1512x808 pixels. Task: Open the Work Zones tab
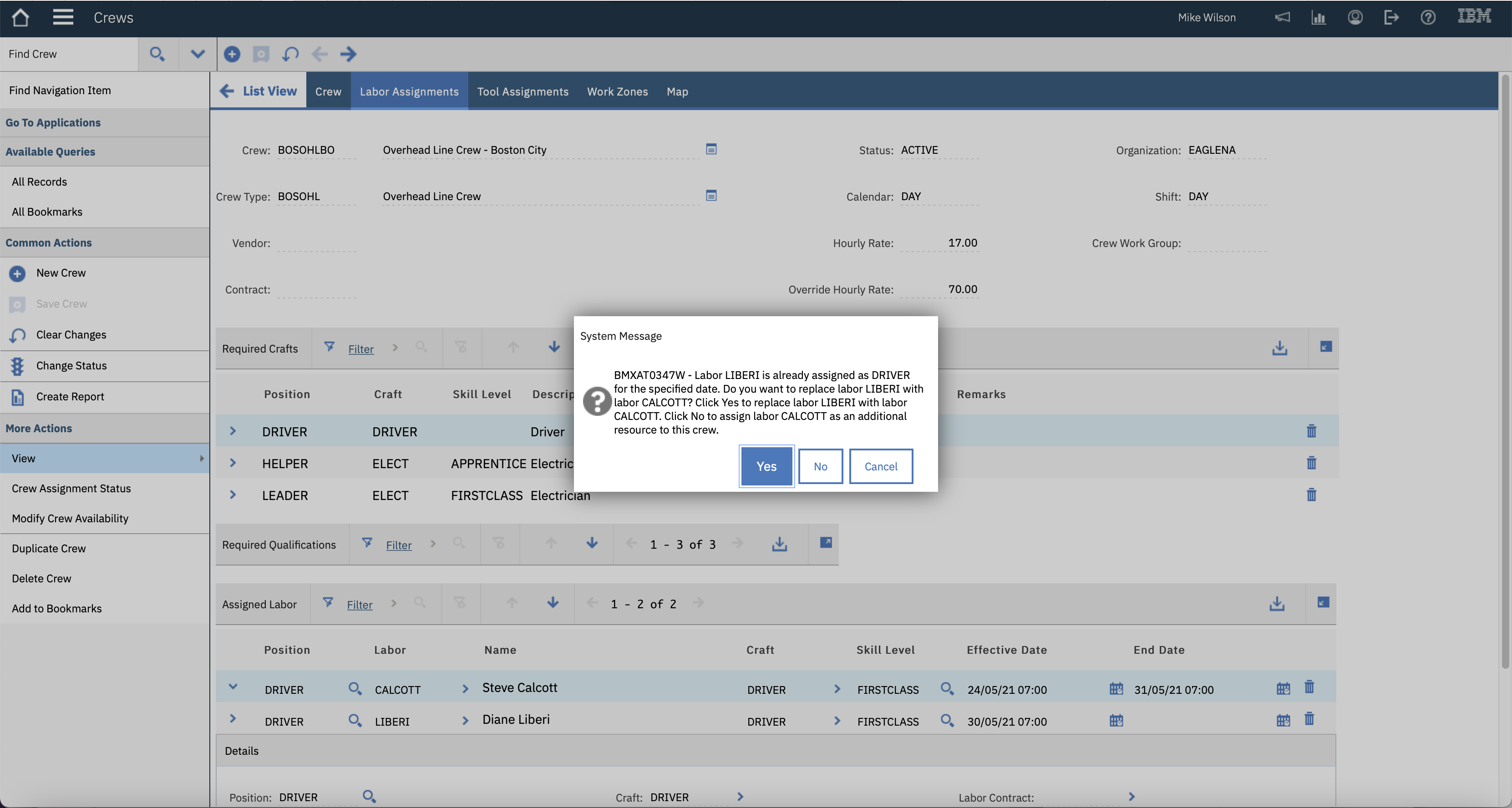pyautogui.click(x=617, y=91)
